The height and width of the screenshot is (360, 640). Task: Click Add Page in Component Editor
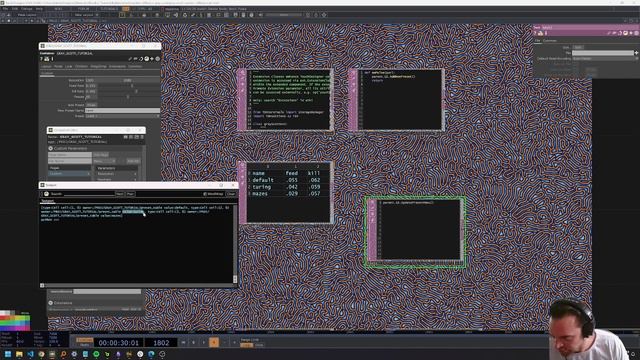click(x=100, y=155)
